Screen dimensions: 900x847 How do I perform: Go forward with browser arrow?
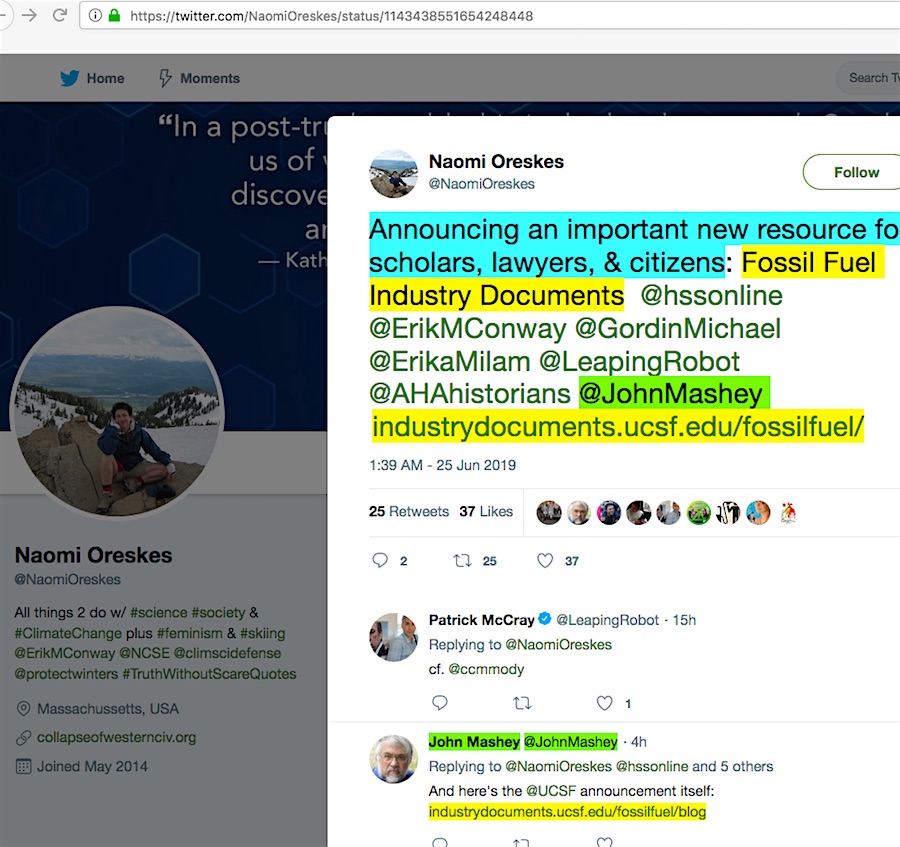point(29,16)
